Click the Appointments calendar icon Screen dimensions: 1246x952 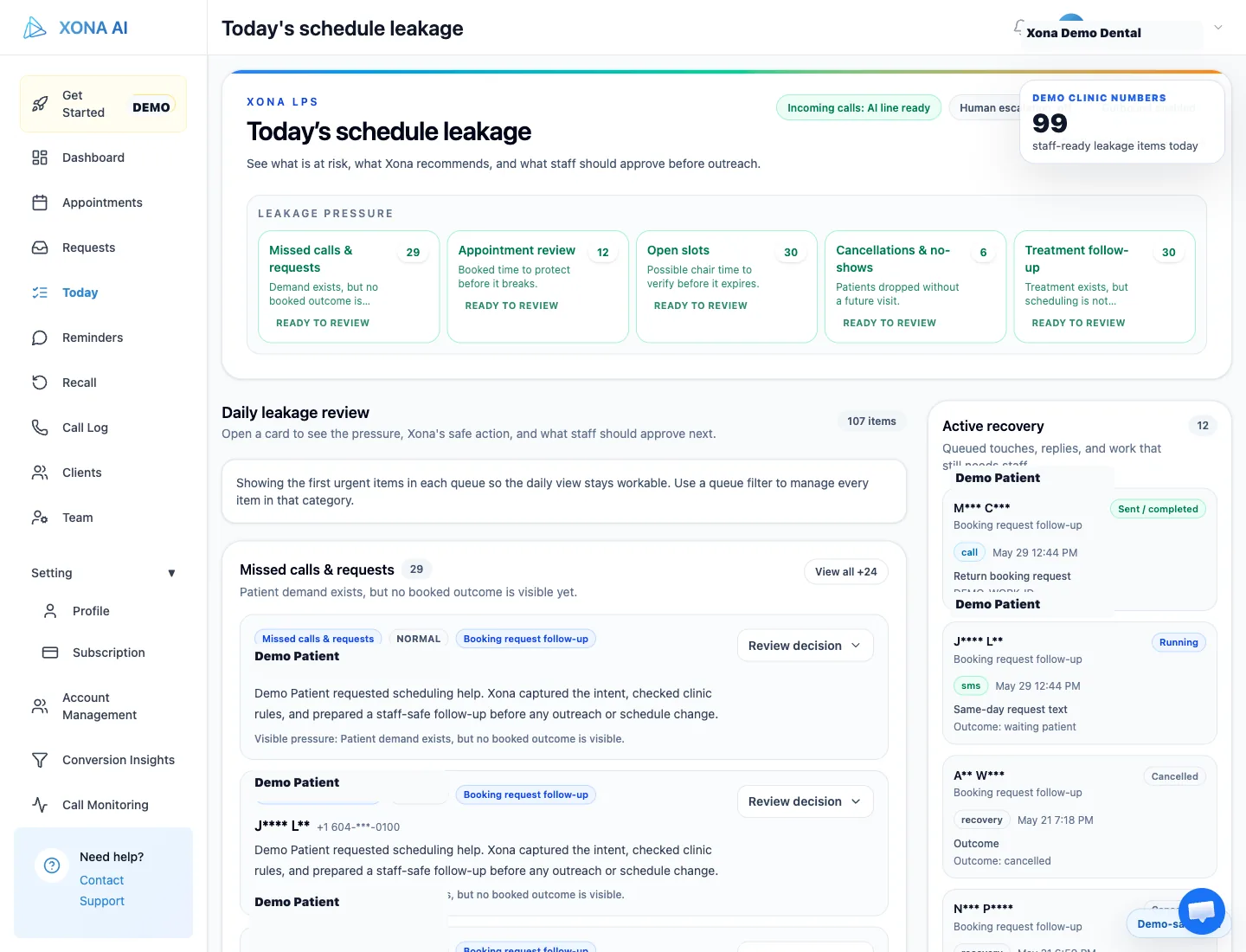40,203
